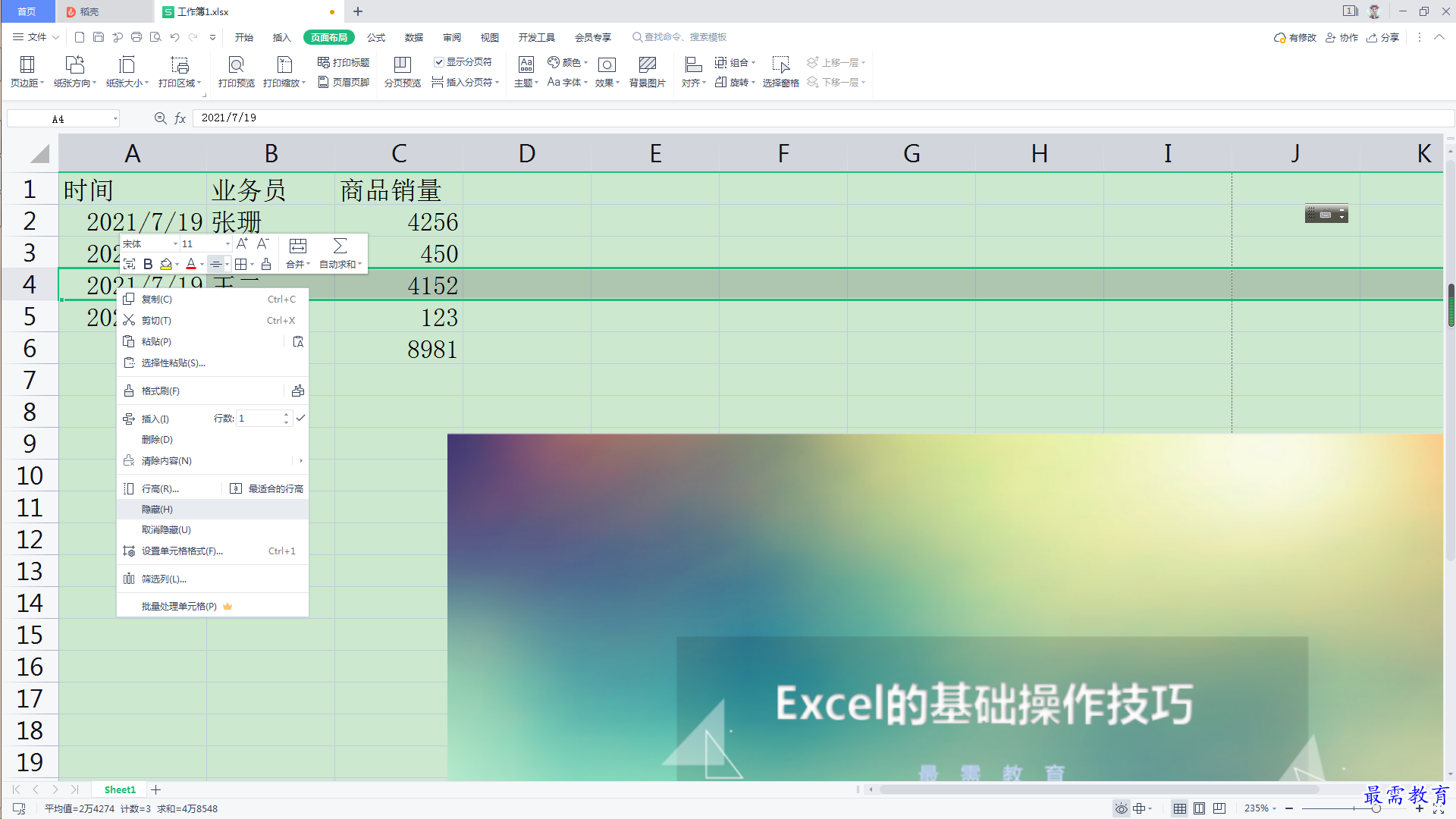Open Format Cells (设置单元格格式) entry
1456x819 pixels.
coord(212,551)
